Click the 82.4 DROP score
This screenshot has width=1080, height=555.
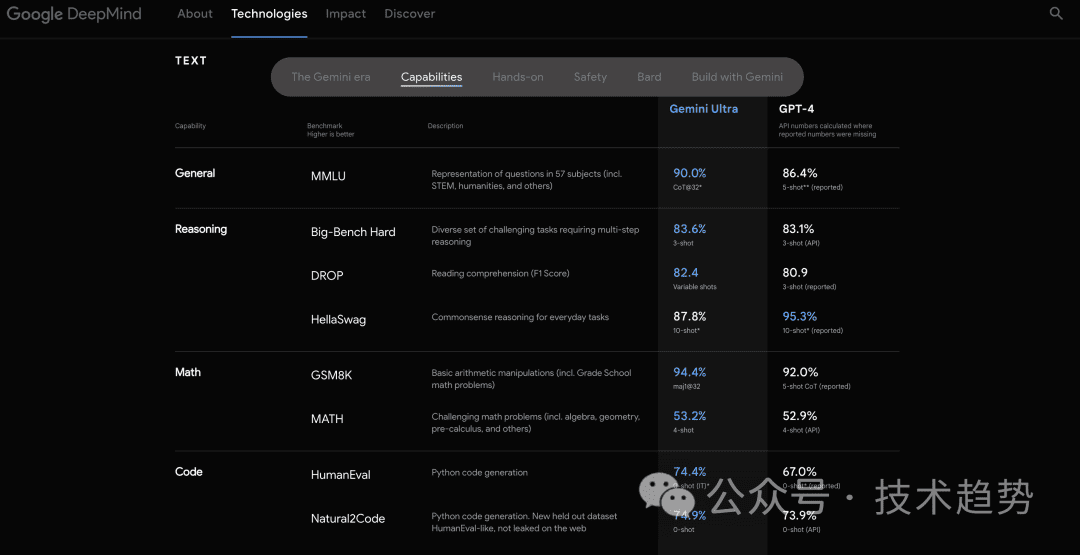(685, 273)
